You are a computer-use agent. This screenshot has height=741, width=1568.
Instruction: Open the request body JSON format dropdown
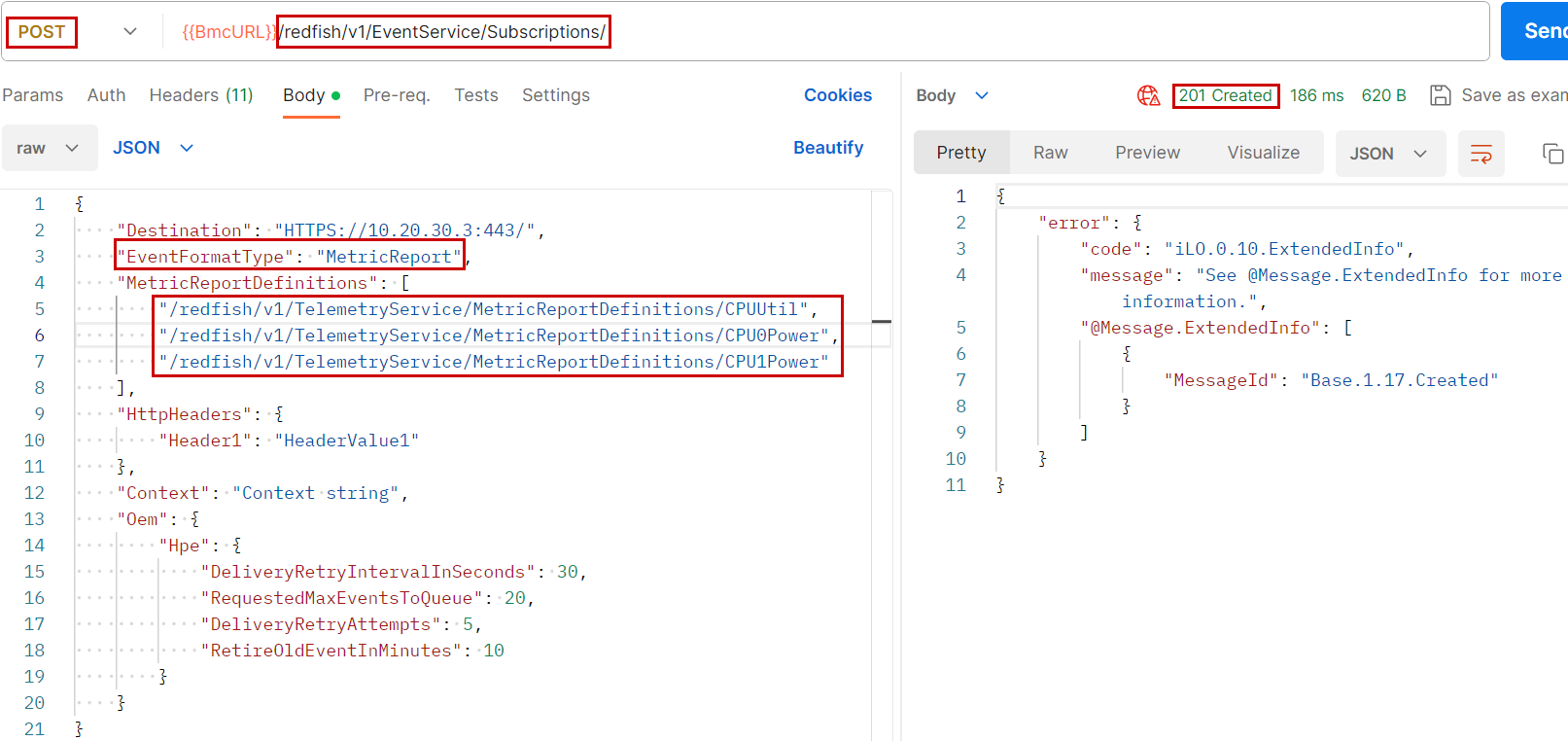tap(153, 148)
